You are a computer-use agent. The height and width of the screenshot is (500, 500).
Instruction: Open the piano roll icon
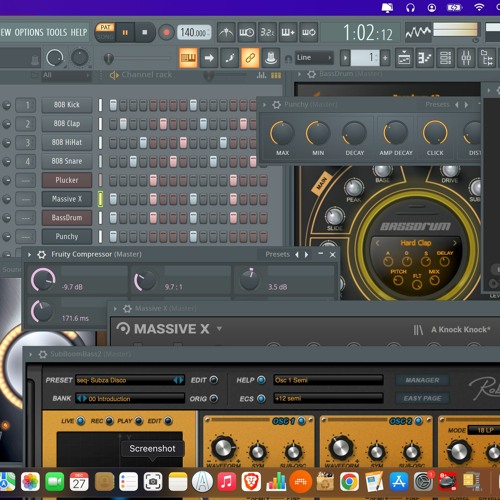coord(425,58)
